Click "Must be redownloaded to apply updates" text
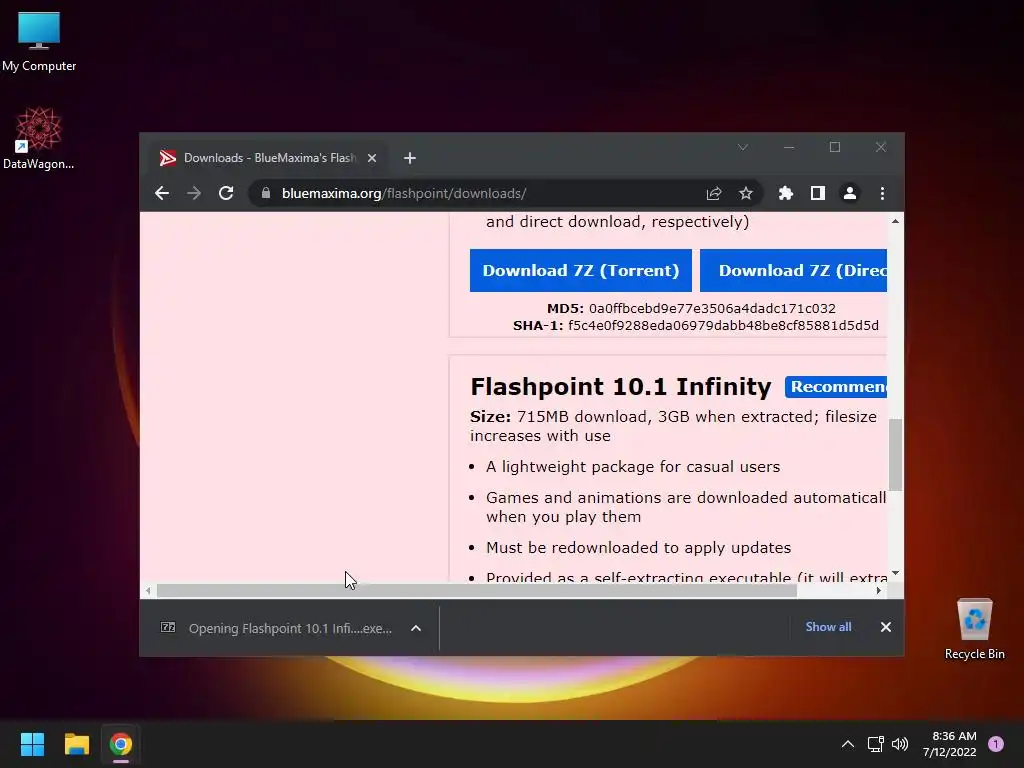Viewport: 1024px width, 768px height. tap(638, 548)
